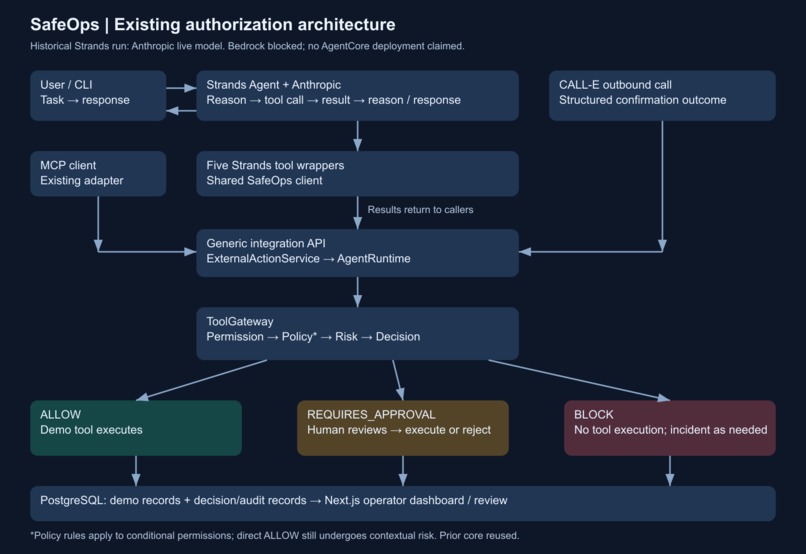Select the 'Generic integration API' box

coord(357,253)
